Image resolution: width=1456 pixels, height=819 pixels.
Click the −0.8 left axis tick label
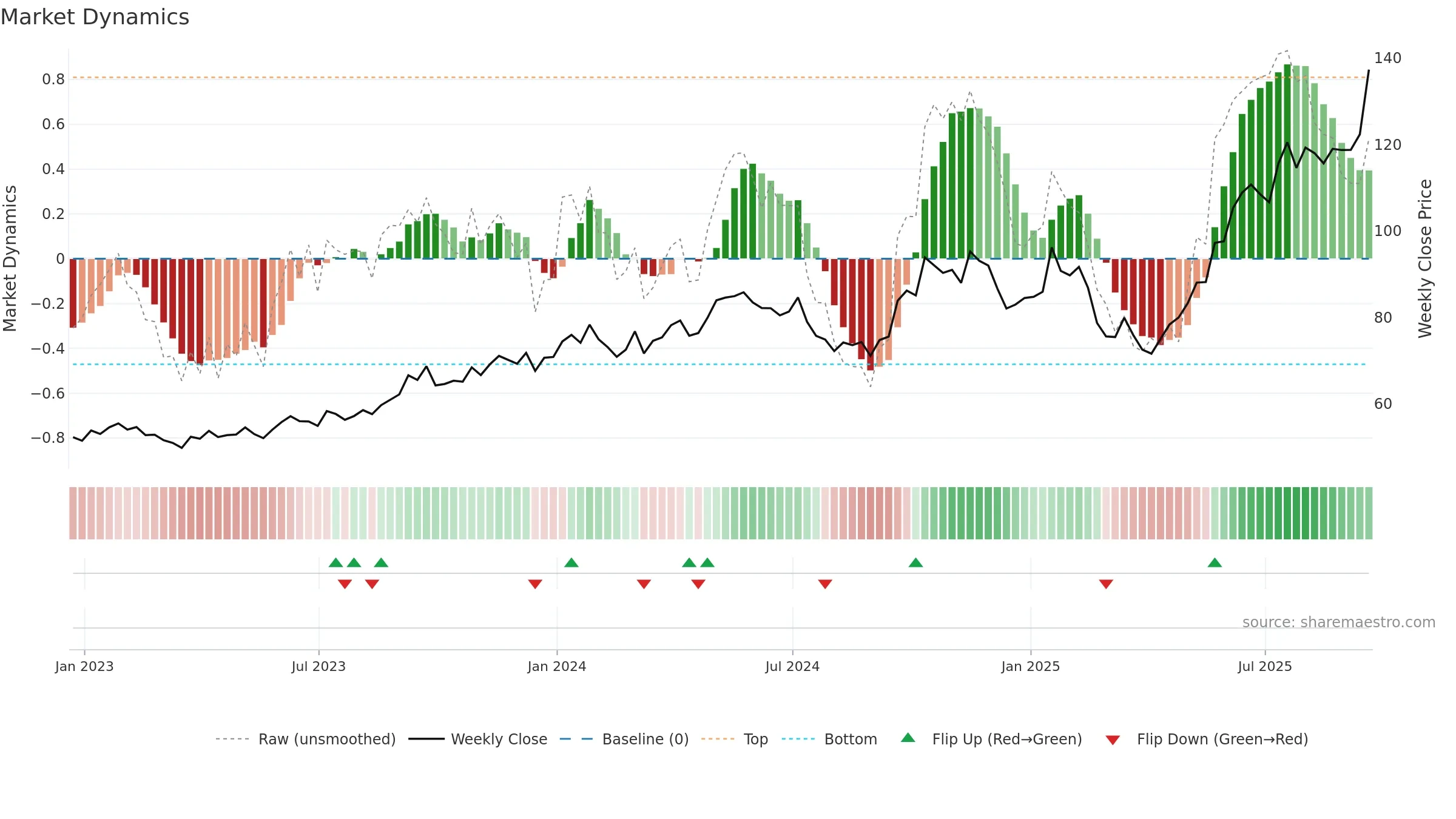[48, 438]
